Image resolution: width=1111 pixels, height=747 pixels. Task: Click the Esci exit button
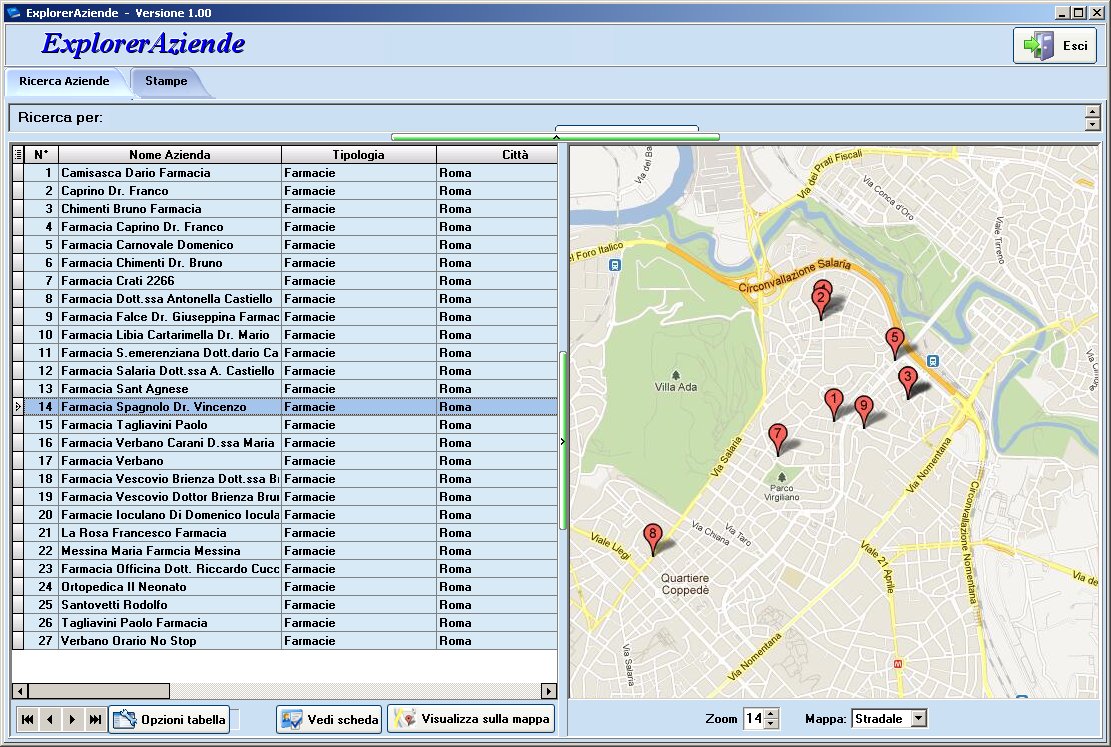click(1054, 45)
